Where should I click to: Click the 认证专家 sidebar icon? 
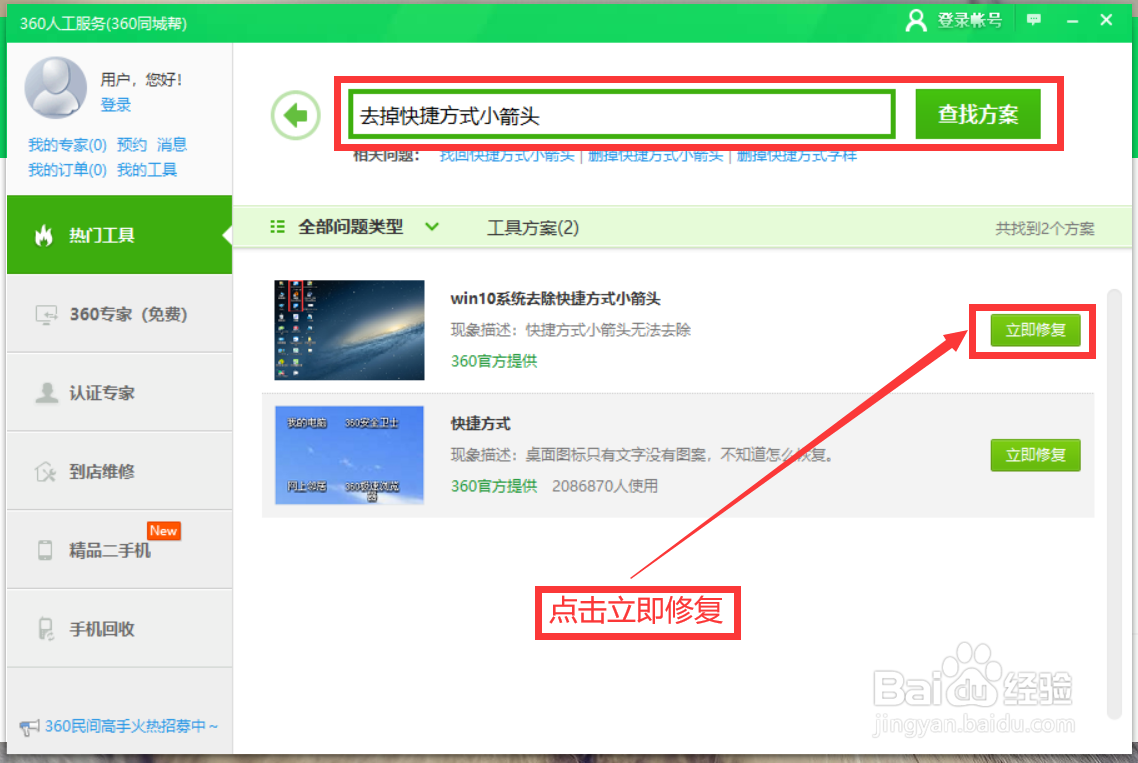(x=45, y=392)
